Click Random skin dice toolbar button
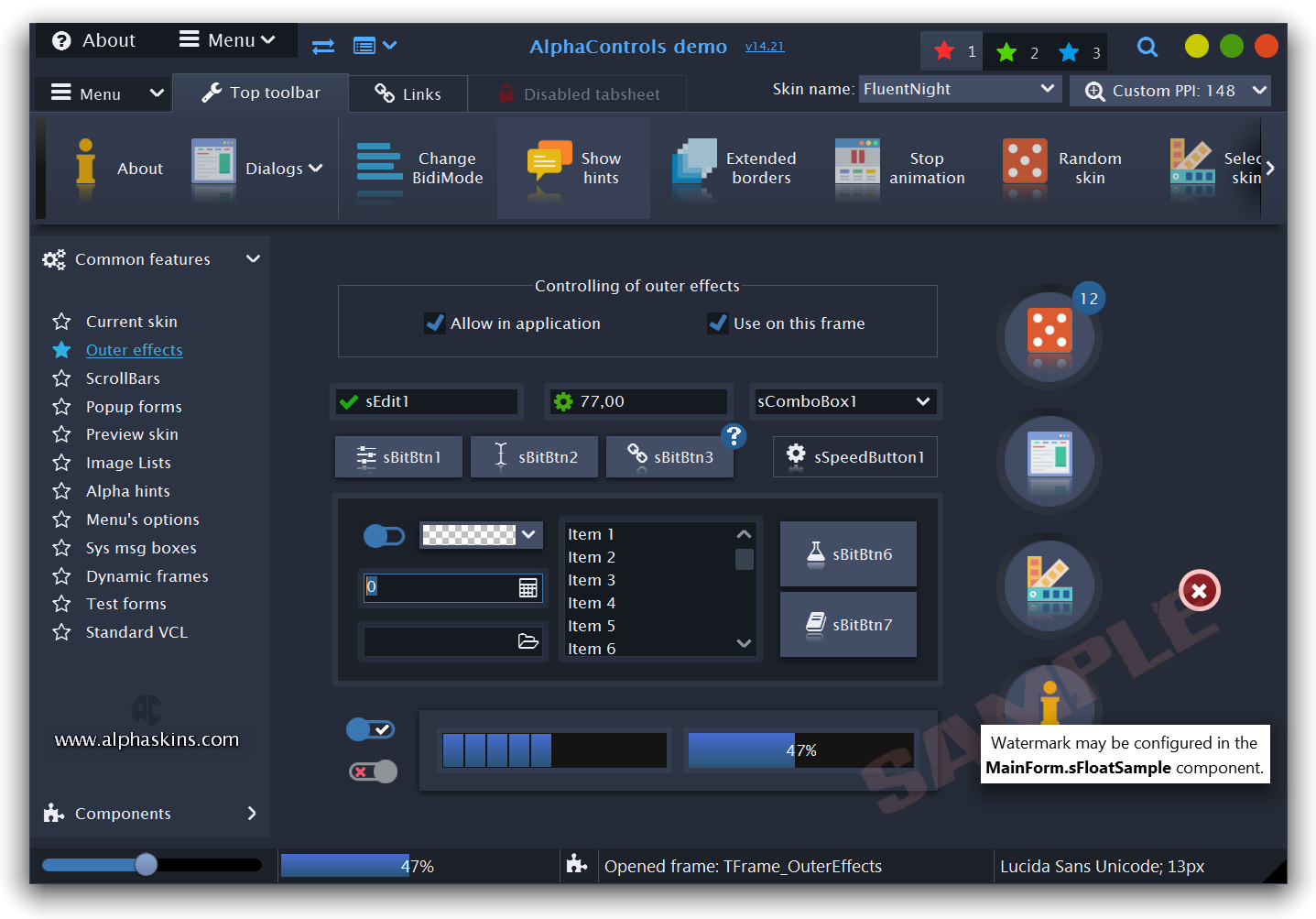Image resolution: width=1316 pixels, height=919 pixels. (x=1061, y=169)
